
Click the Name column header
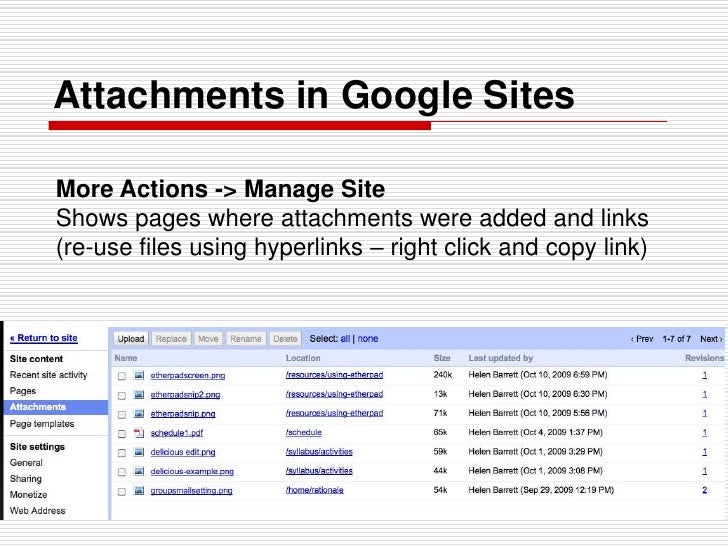(x=126, y=358)
